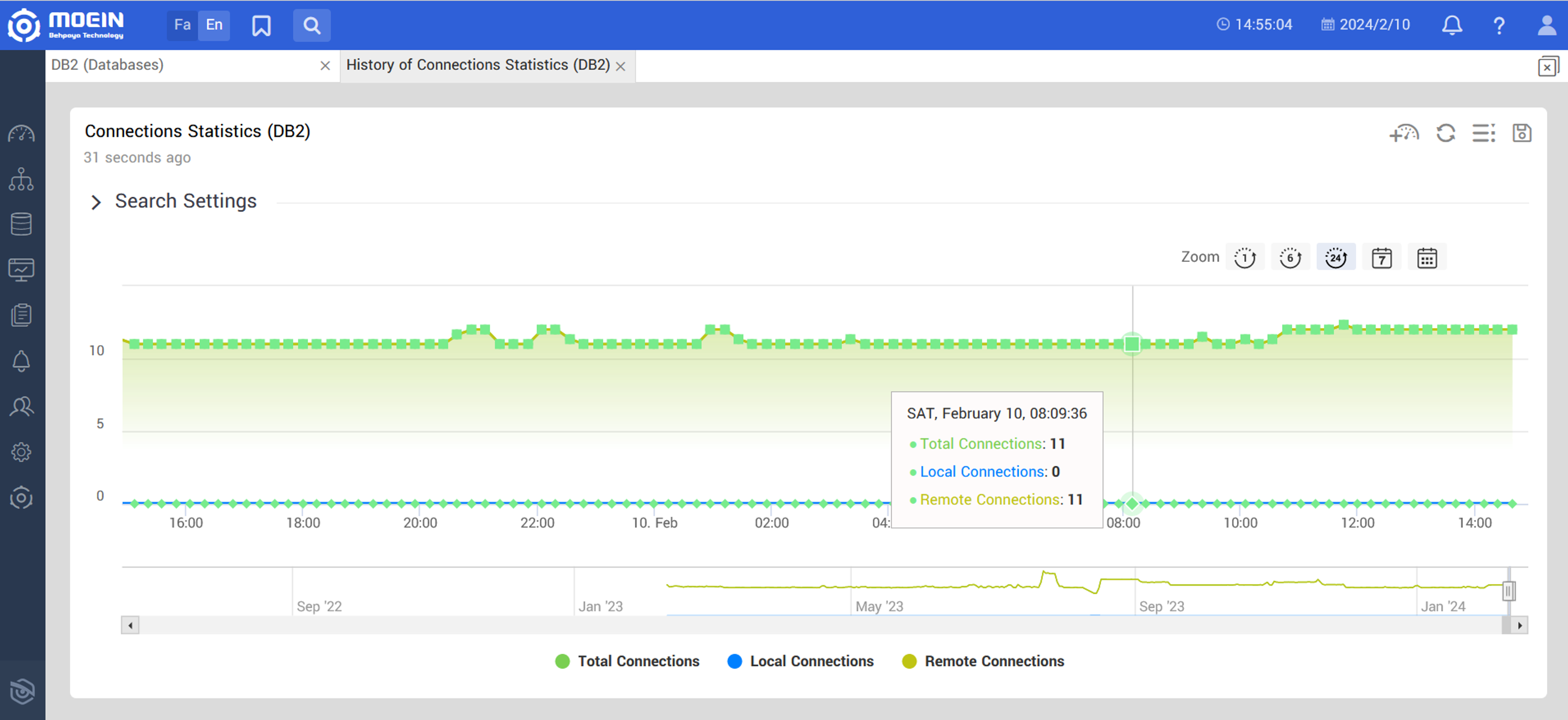This screenshot has height=720, width=1568.
Task: Close History of Connections Statistics tab
Action: 620,67
